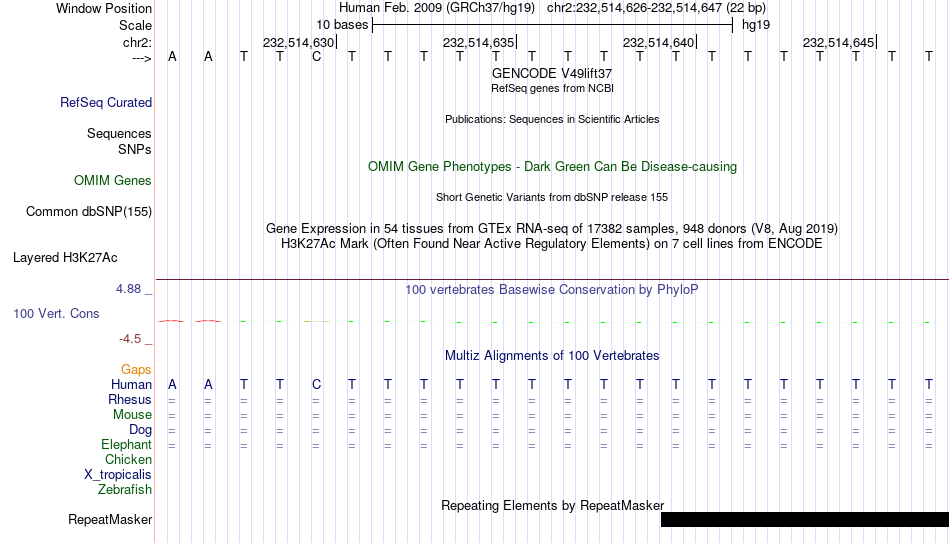Click the chr2: ruler label

click(x=138, y=42)
